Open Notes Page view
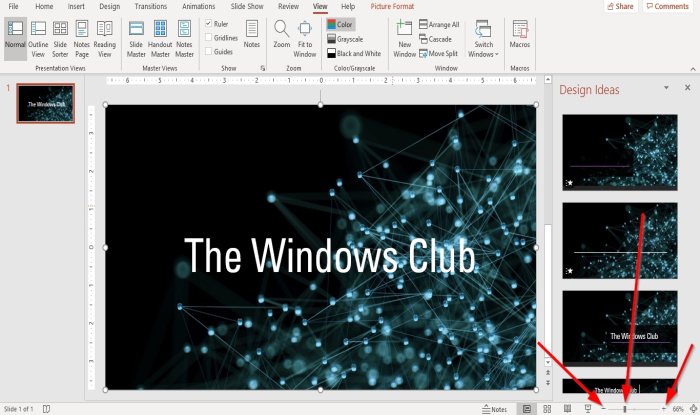The width and height of the screenshot is (700, 415). [x=82, y=39]
